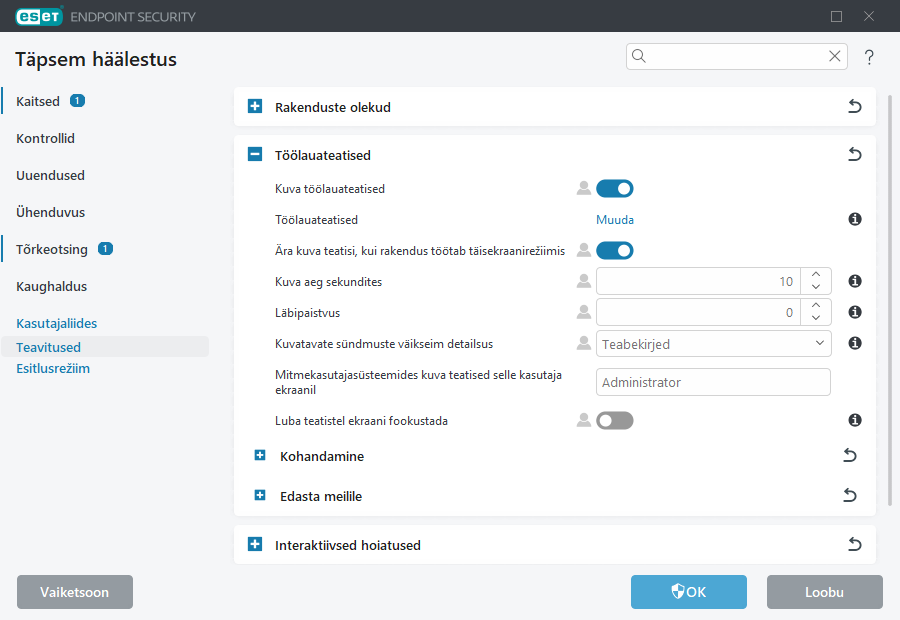Open Kaughaldus settings category
The image size is (900, 620).
[52, 286]
